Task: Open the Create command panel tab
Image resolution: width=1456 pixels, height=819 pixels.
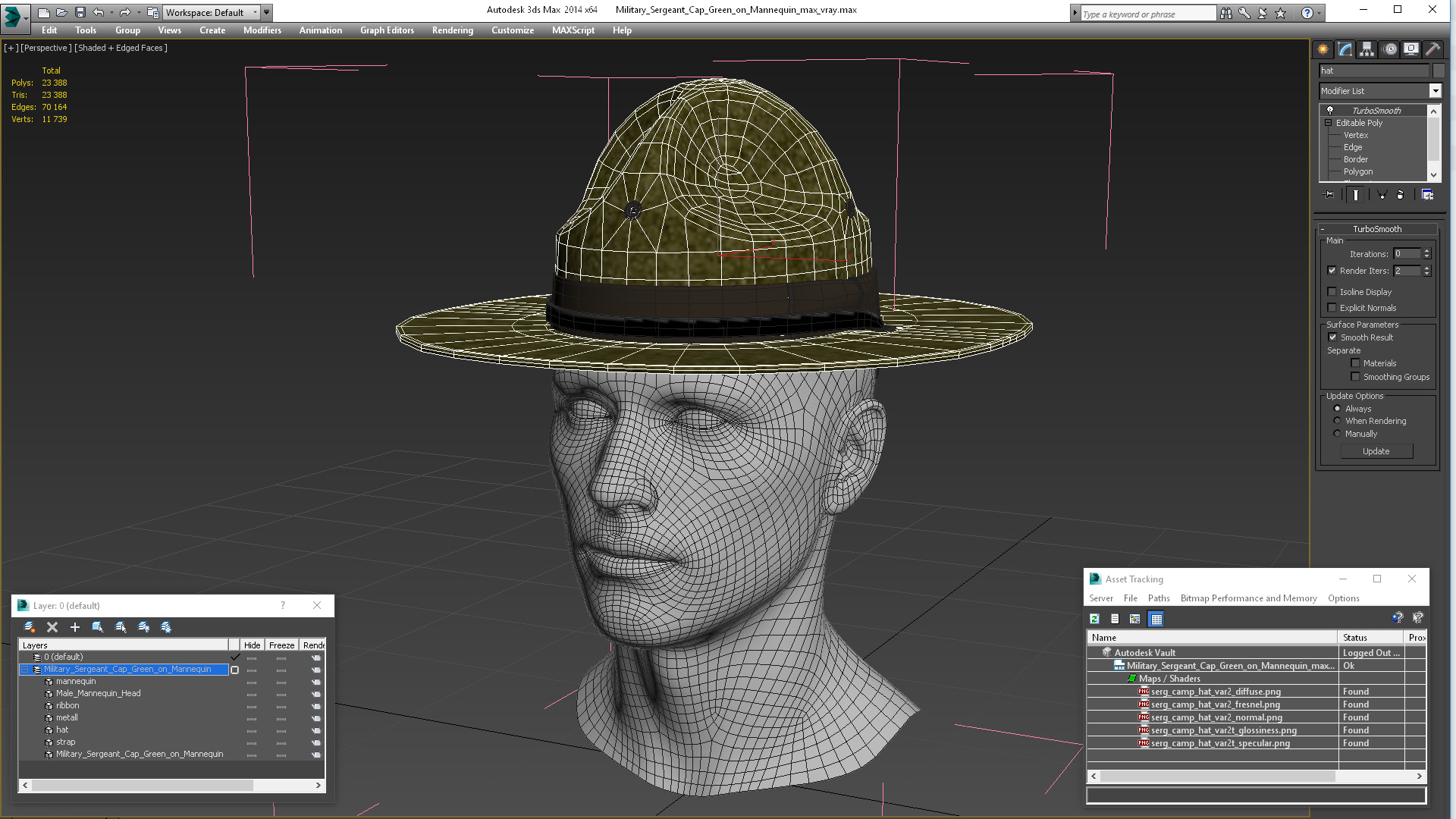Action: [1323, 49]
